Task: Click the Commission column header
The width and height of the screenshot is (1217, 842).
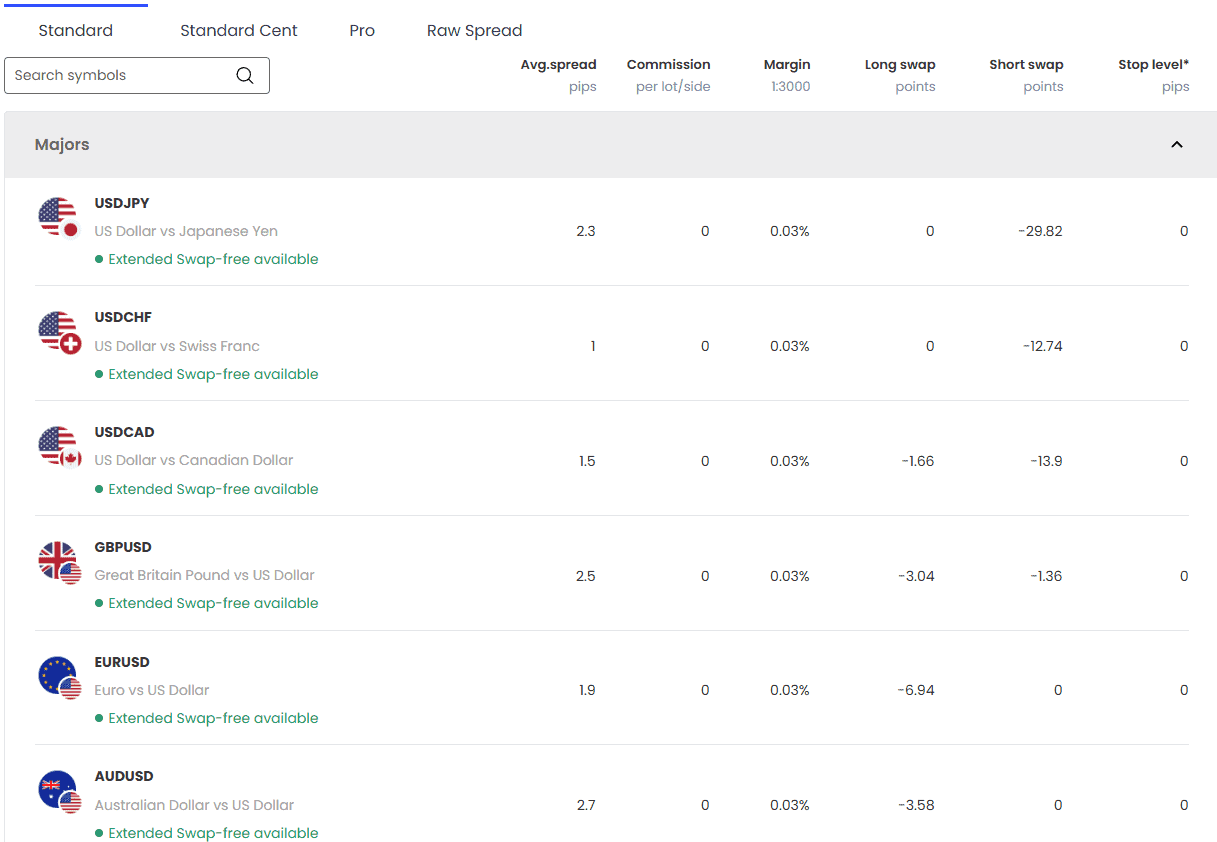Action: pyautogui.click(x=668, y=65)
